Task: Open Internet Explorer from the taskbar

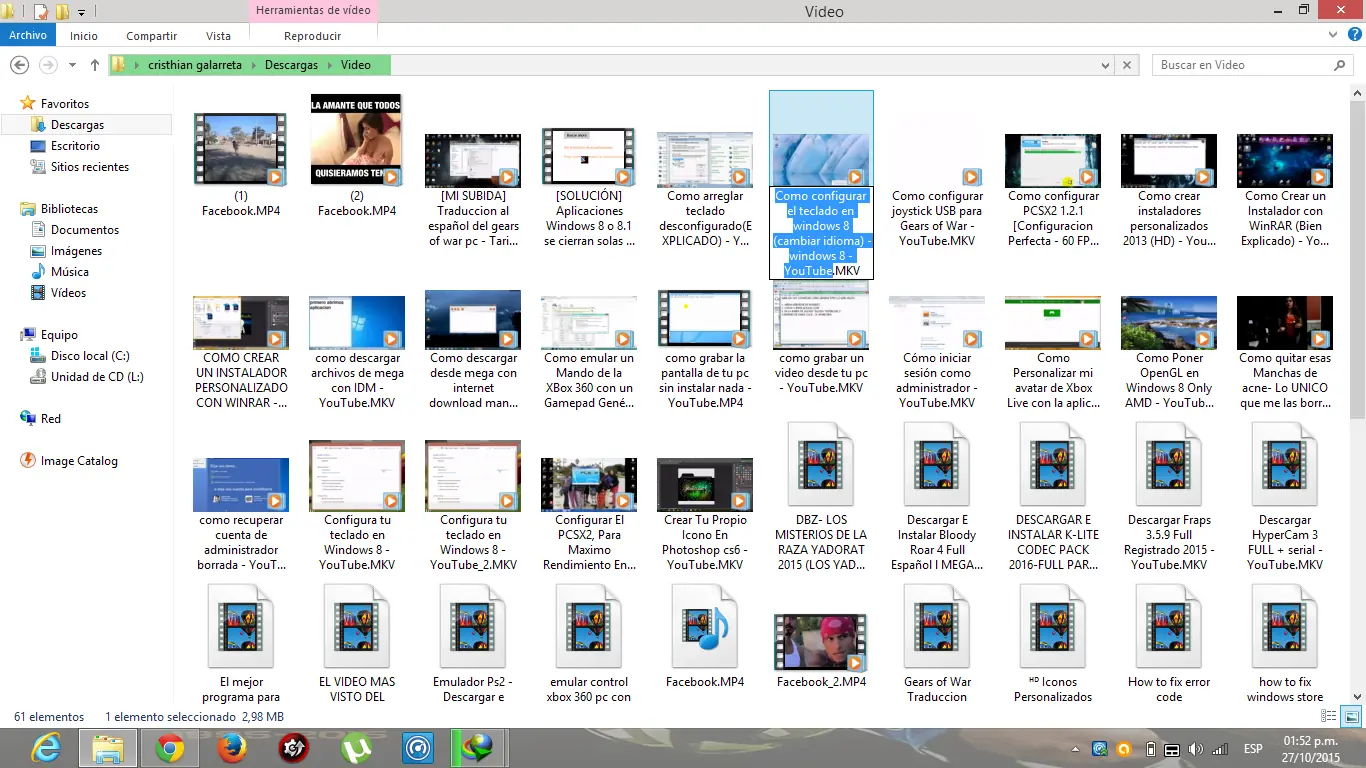Action: point(46,748)
